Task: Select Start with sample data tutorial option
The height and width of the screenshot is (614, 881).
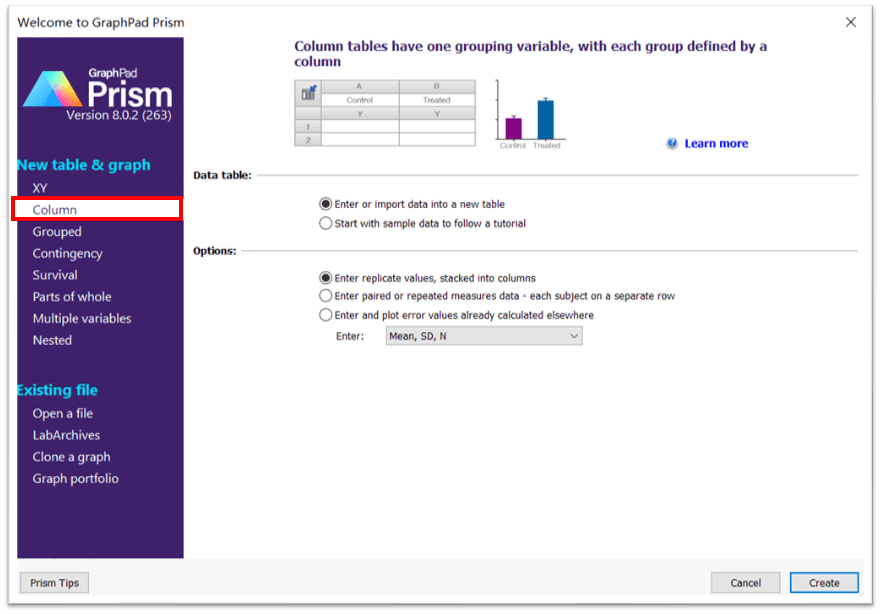Action: [x=326, y=224]
